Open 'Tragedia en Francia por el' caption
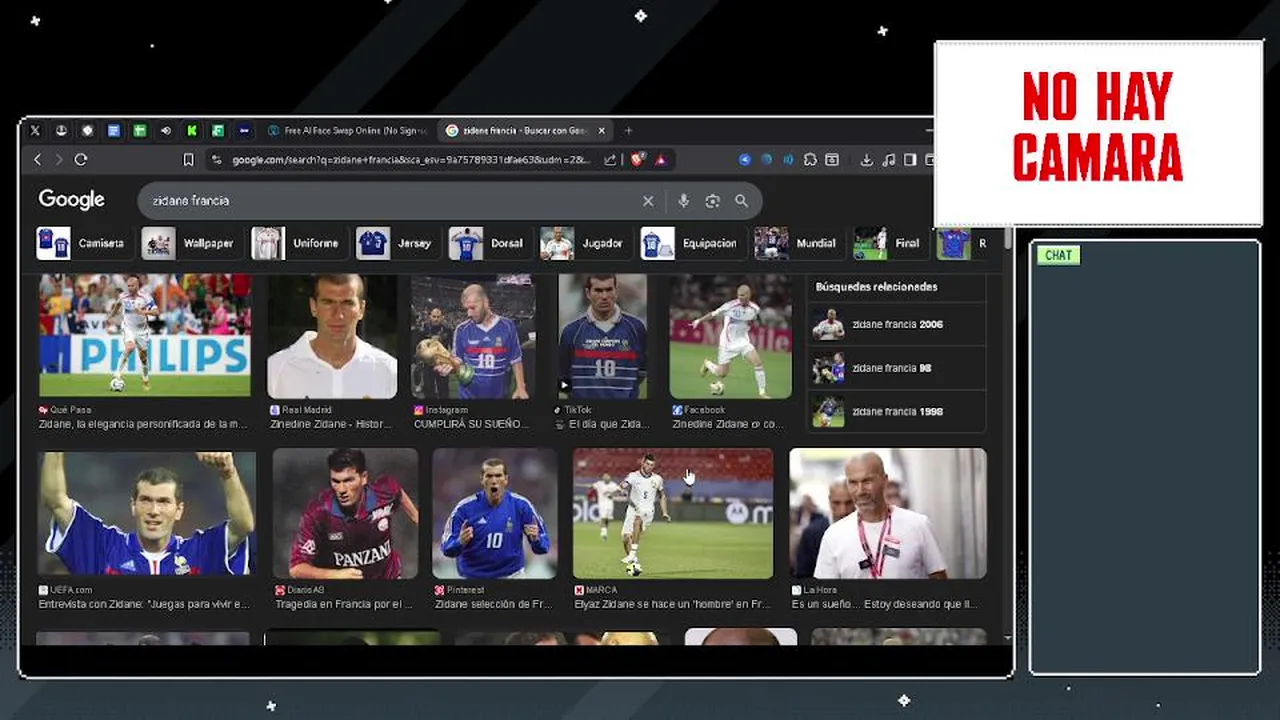 pos(343,604)
